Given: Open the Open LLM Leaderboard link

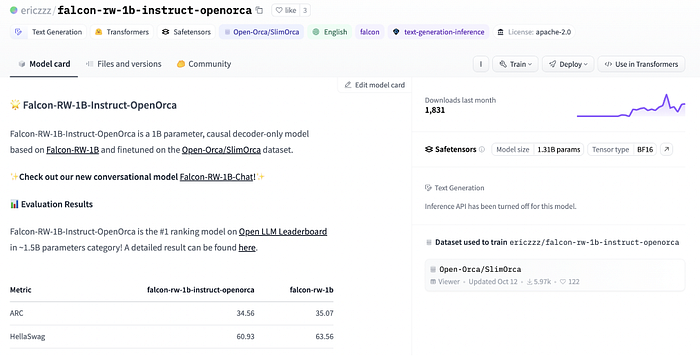Looking at the screenshot, I should (x=283, y=231).
